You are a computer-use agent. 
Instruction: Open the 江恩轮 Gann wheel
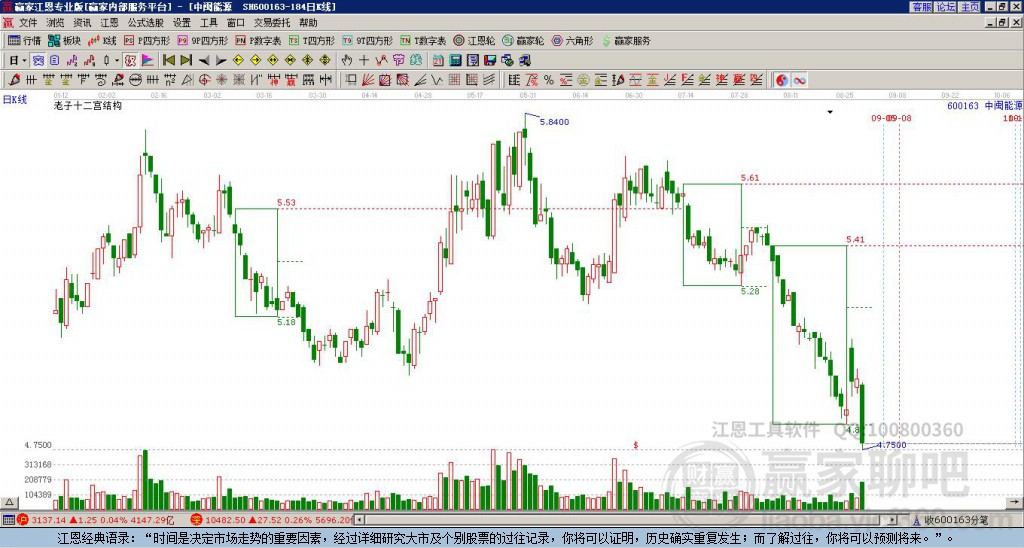[x=474, y=40]
